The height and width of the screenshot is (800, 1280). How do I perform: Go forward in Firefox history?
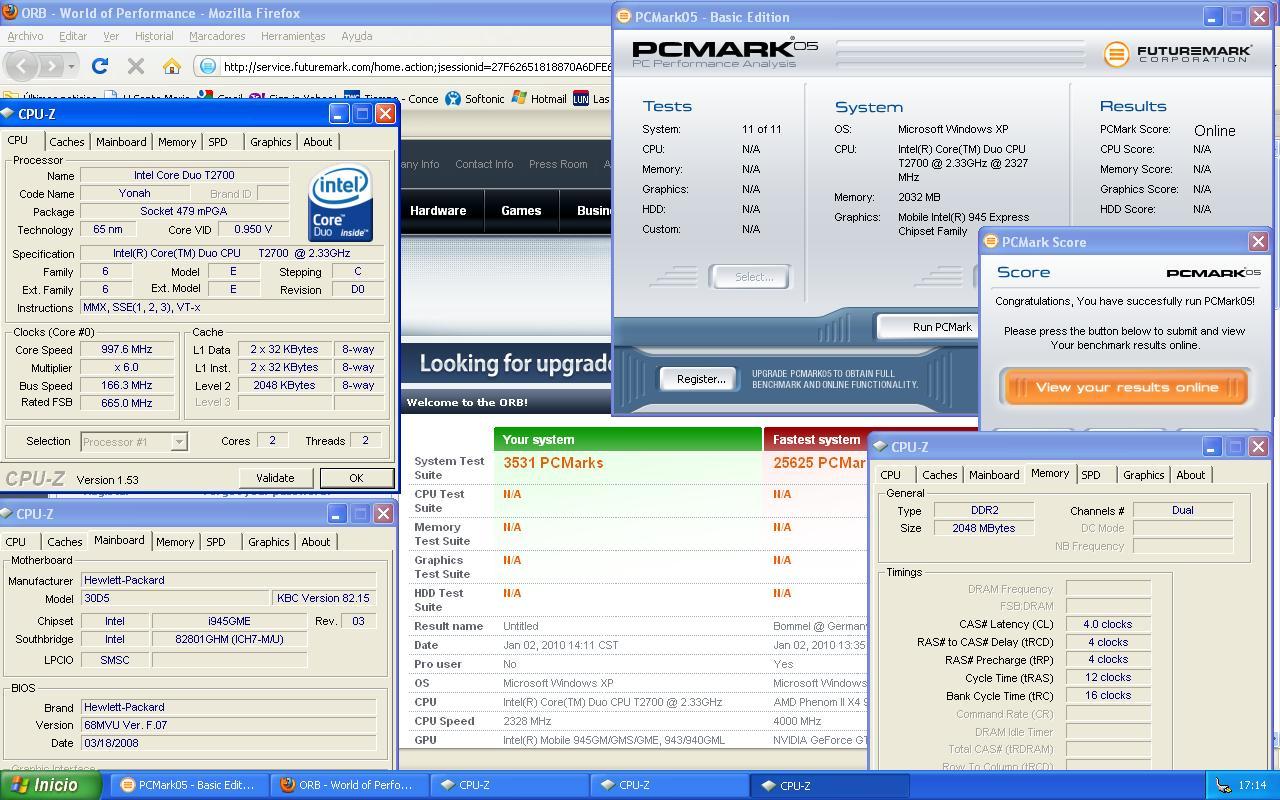pyautogui.click(x=51, y=66)
